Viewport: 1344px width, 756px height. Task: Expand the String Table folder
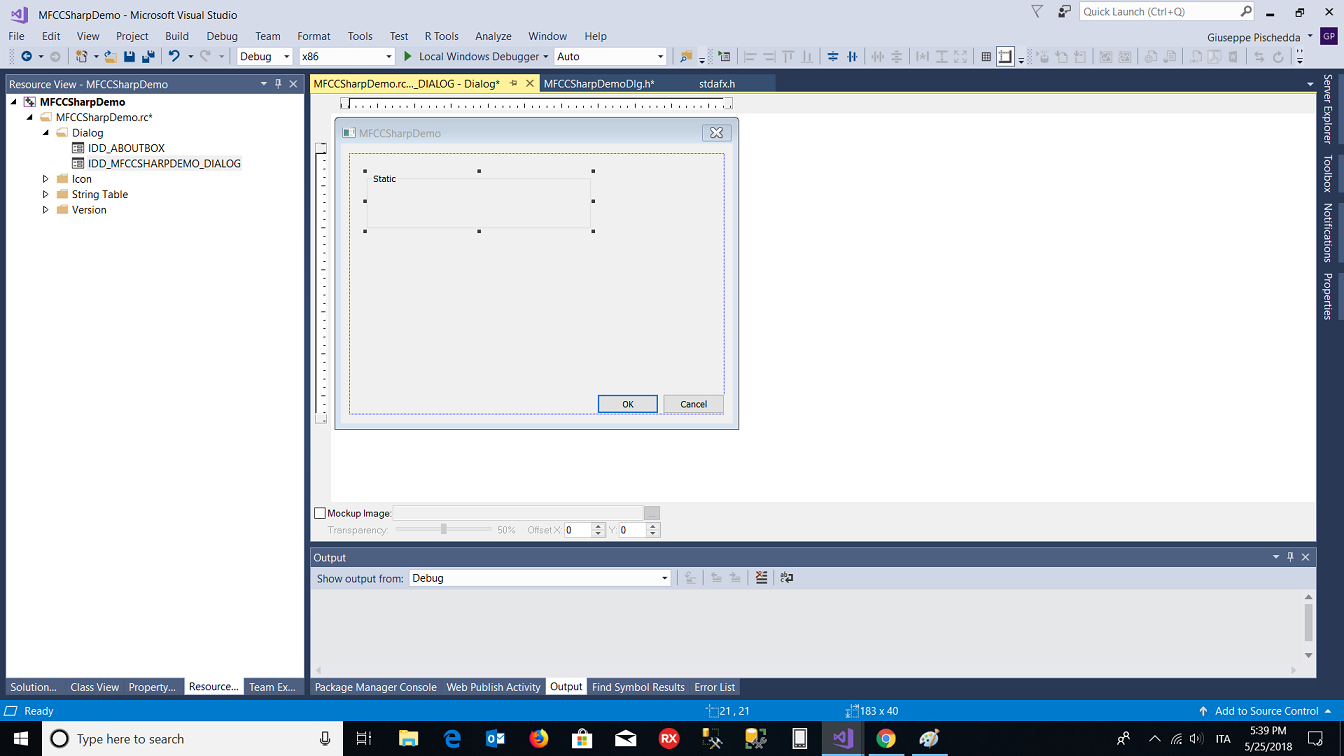tap(46, 195)
